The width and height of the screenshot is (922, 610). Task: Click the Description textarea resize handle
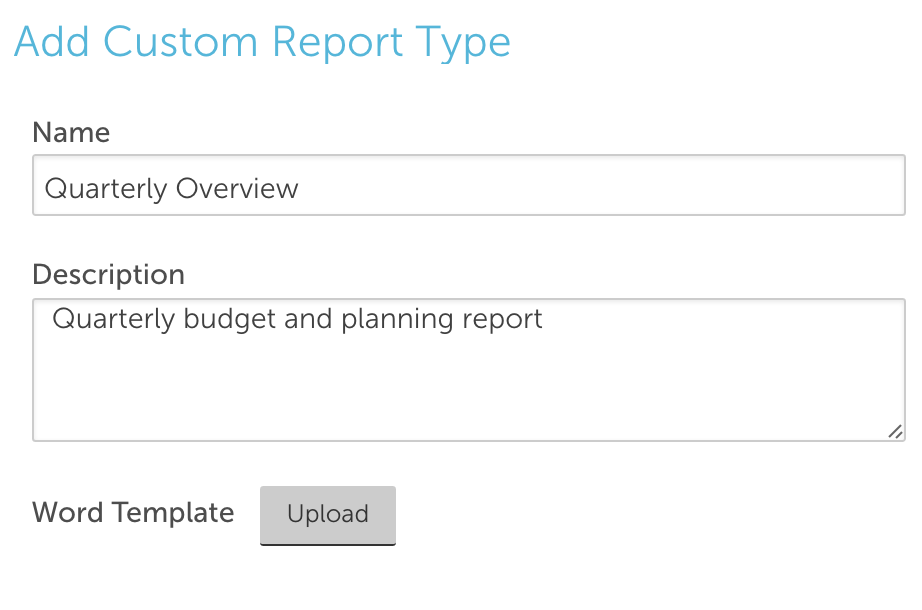(895, 431)
